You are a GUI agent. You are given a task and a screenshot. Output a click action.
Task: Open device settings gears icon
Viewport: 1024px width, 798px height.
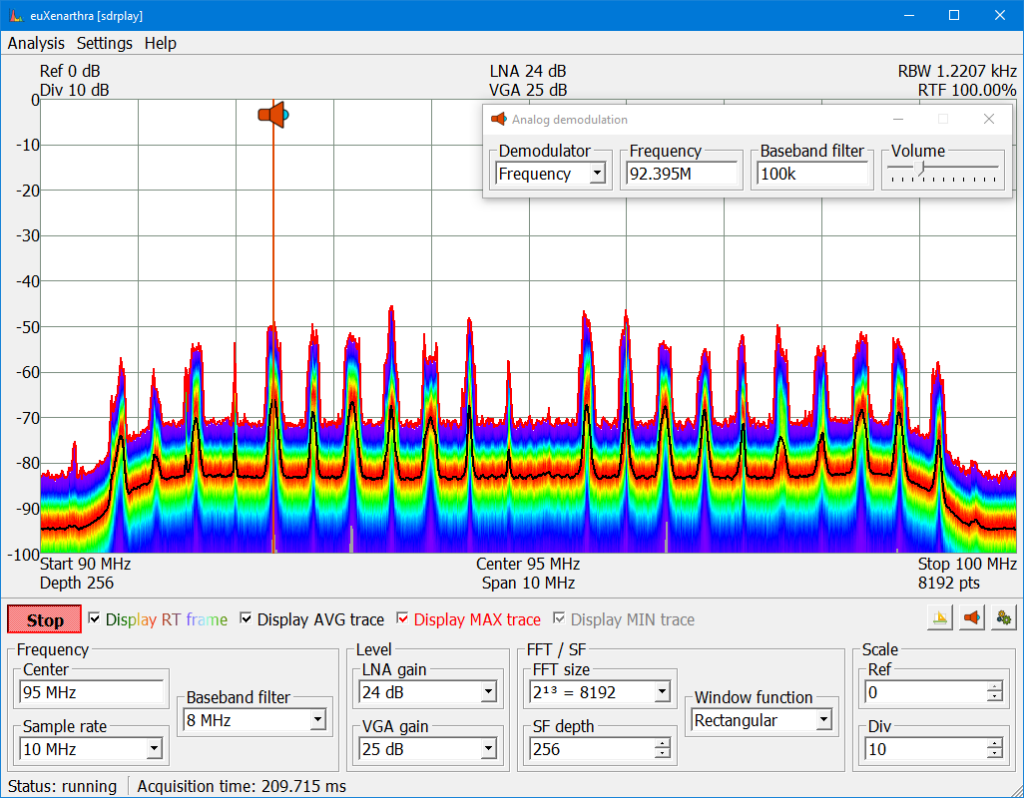point(1003,618)
